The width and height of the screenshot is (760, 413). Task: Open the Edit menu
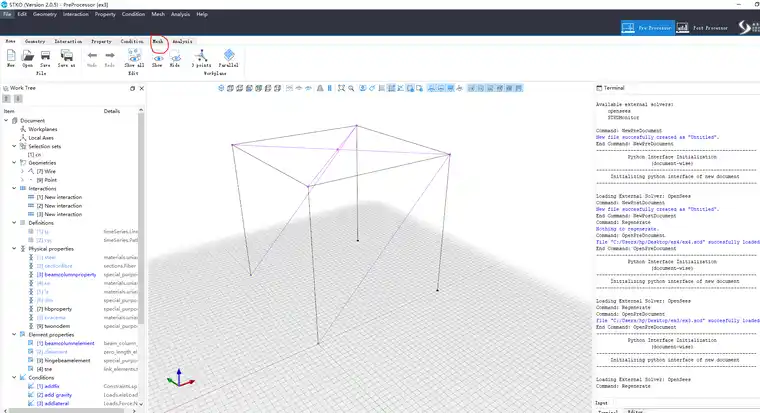[x=22, y=14]
